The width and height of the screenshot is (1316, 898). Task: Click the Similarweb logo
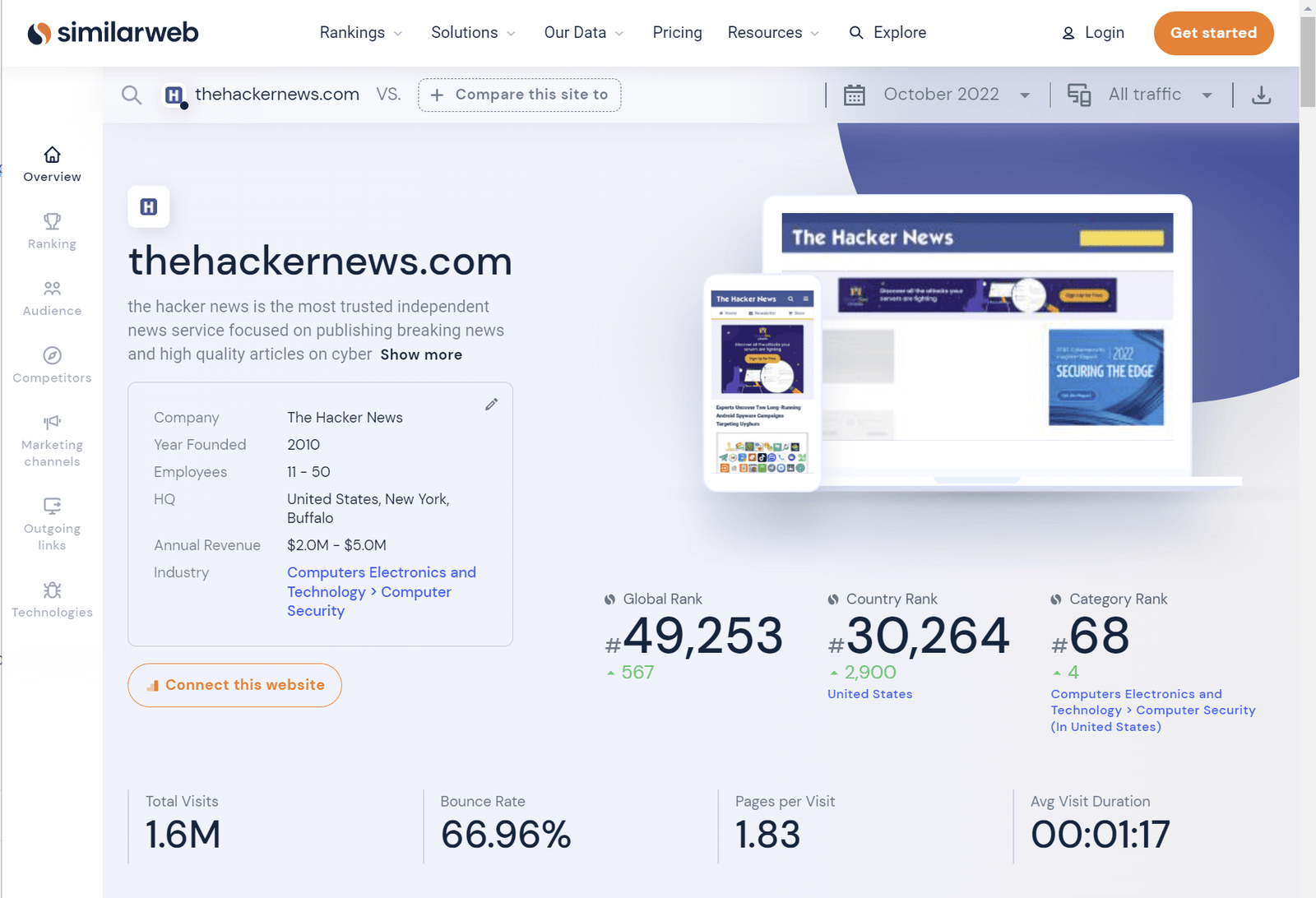coord(113,33)
